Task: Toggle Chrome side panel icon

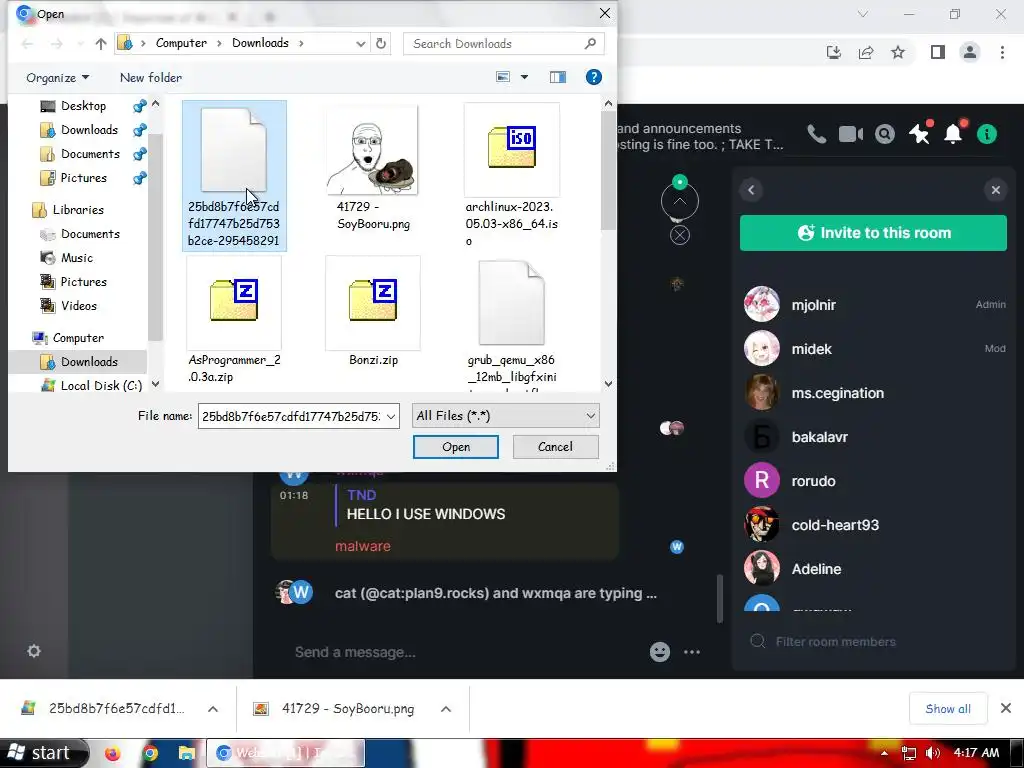Action: (x=938, y=52)
